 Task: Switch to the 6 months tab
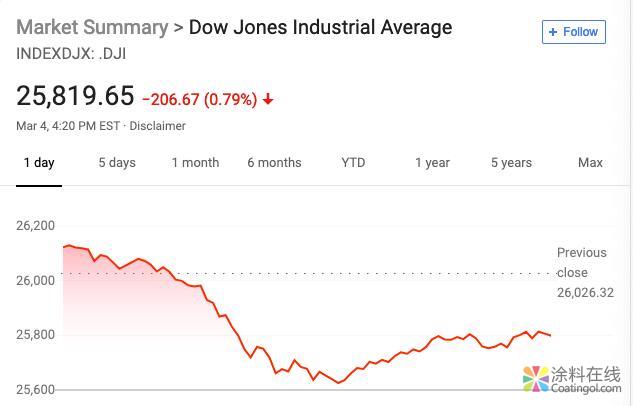pyautogui.click(x=274, y=163)
